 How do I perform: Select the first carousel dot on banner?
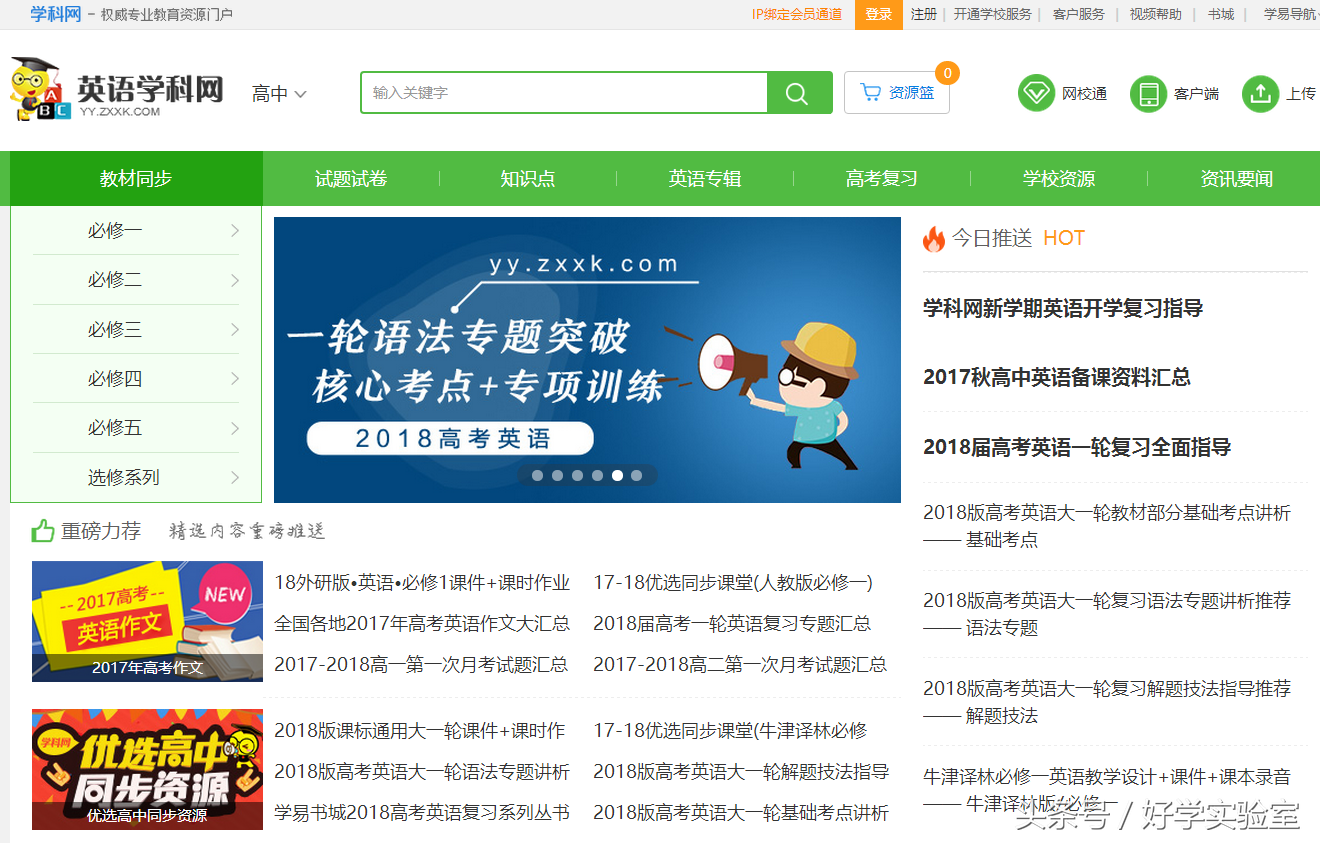(537, 476)
